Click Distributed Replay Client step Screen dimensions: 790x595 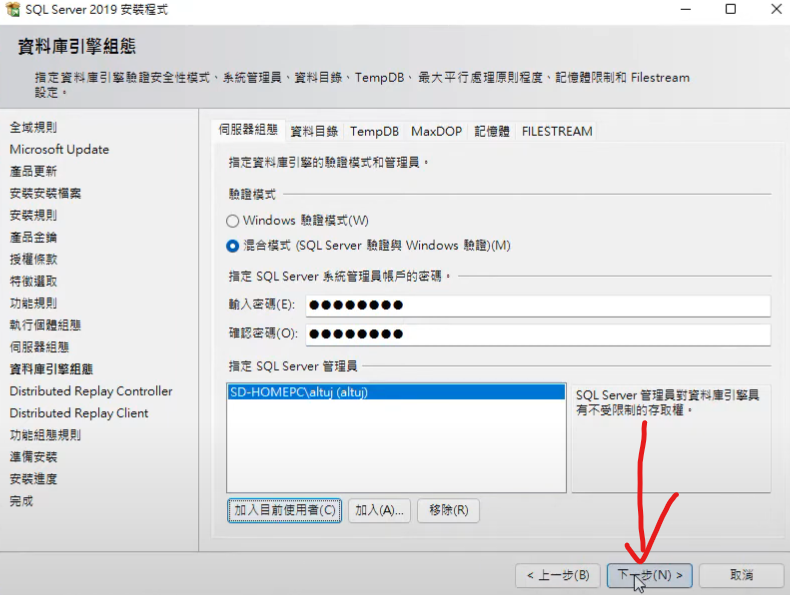(79, 413)
